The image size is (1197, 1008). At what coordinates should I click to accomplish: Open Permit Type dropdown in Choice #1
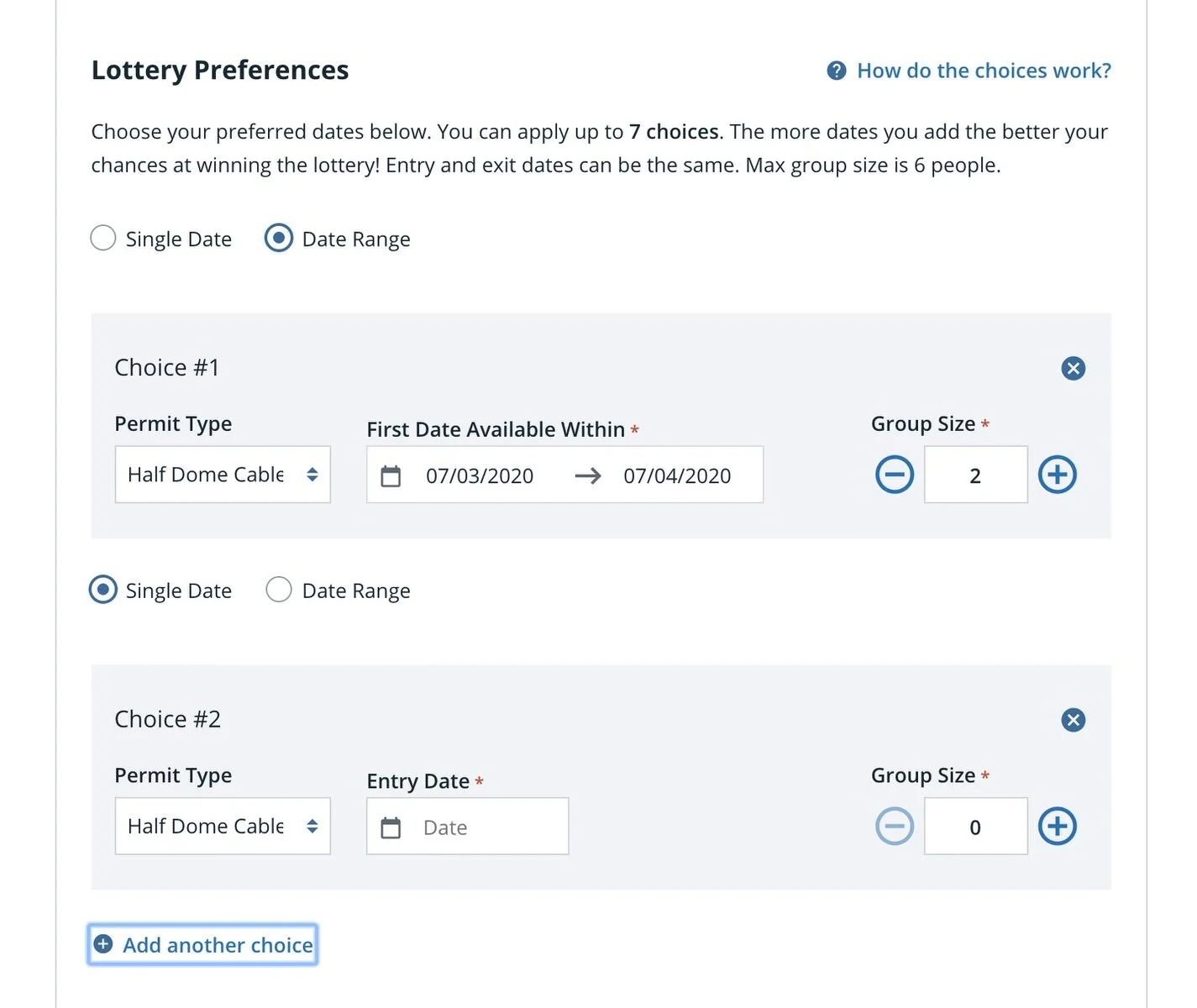tap(223, 475)
